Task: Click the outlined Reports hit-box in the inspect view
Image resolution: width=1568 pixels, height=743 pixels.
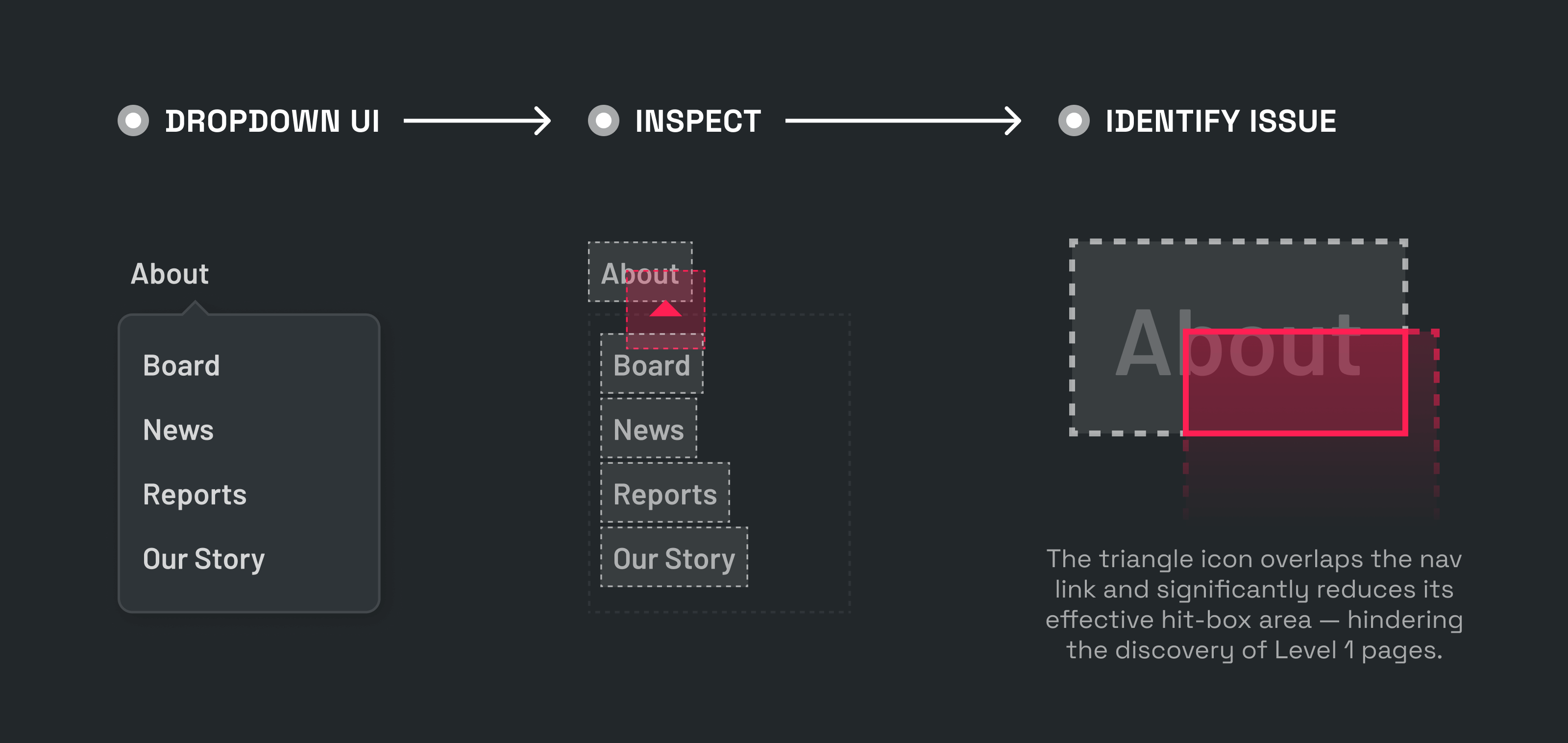Action: [665, 494]
